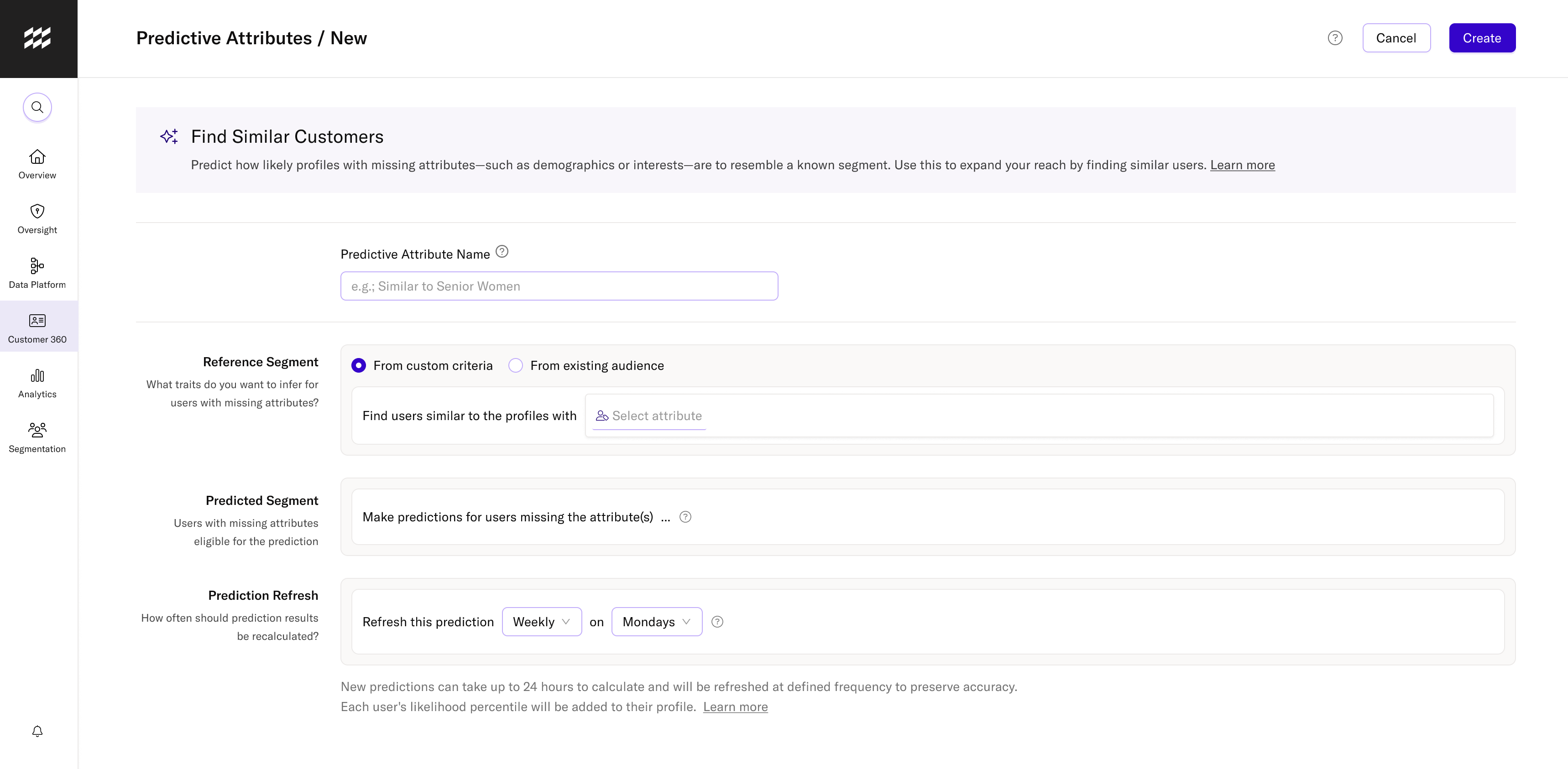Click Create to save the predictive attribute

tap(1482, 37)
